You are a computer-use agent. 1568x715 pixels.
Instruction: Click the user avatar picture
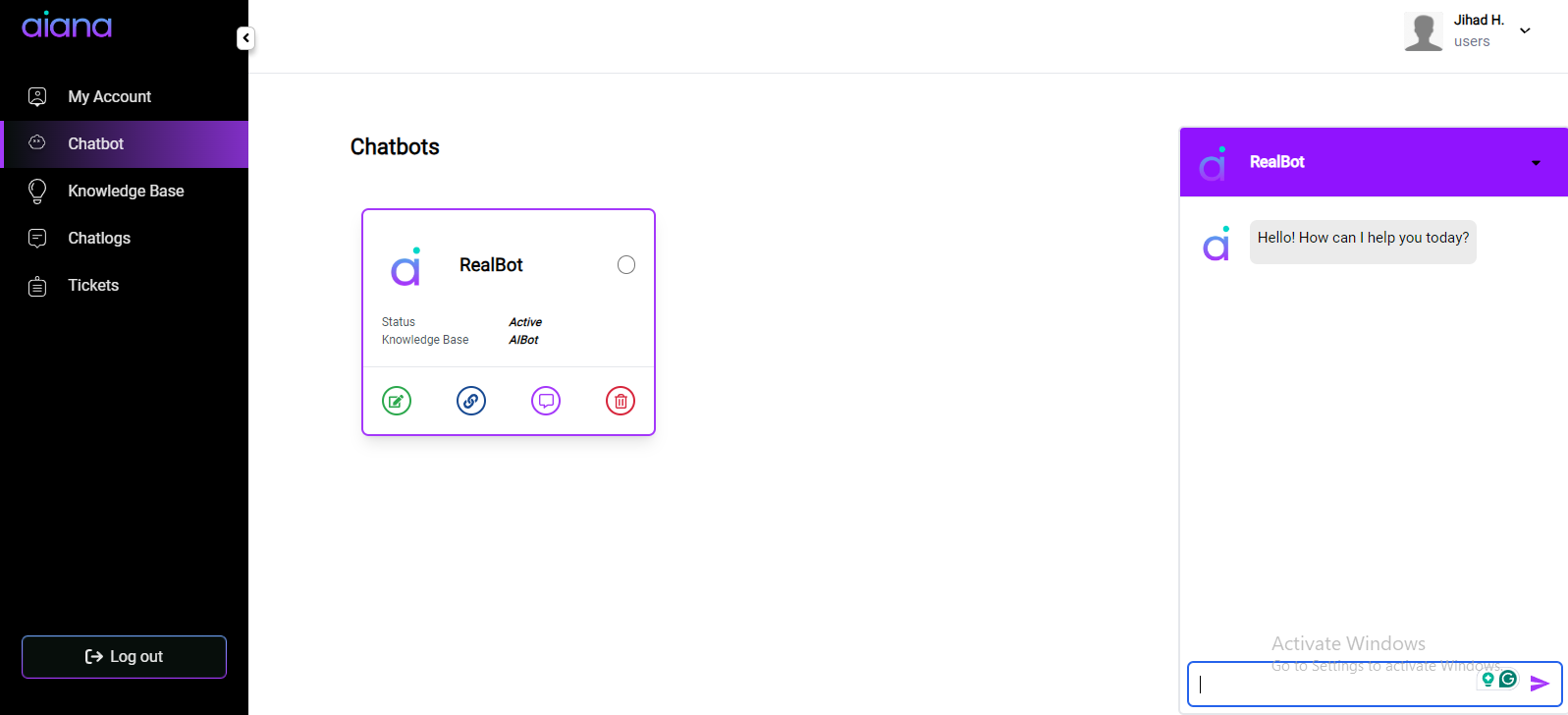(x=1423, y=31)
